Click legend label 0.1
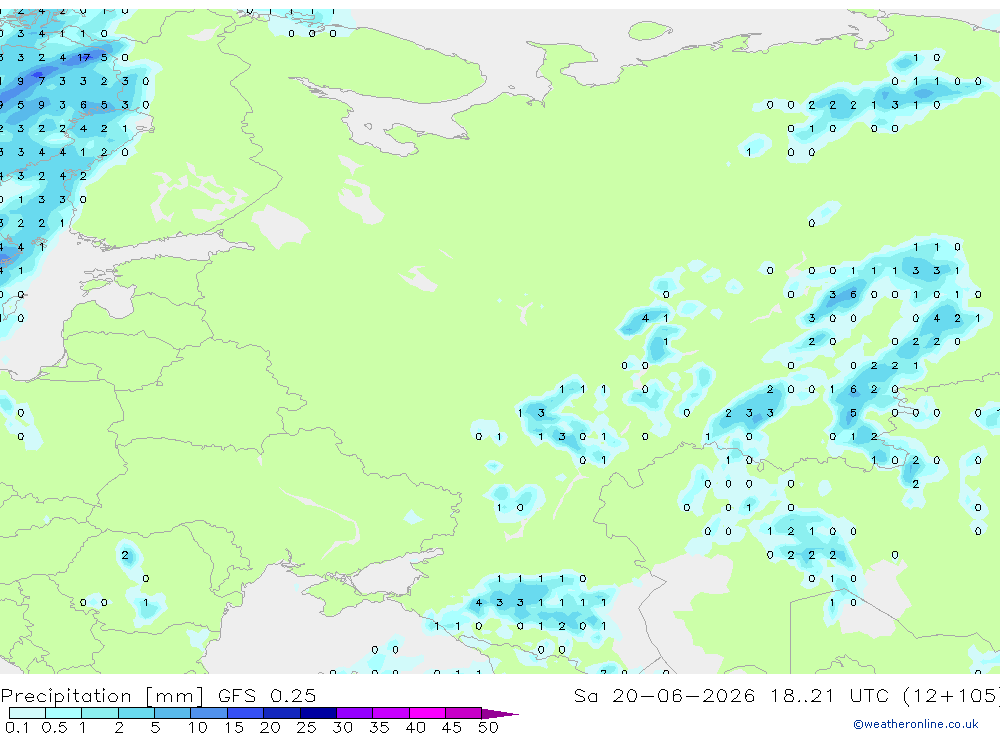The height and width of the screenshot is (733, 1000). coord(17,727)
